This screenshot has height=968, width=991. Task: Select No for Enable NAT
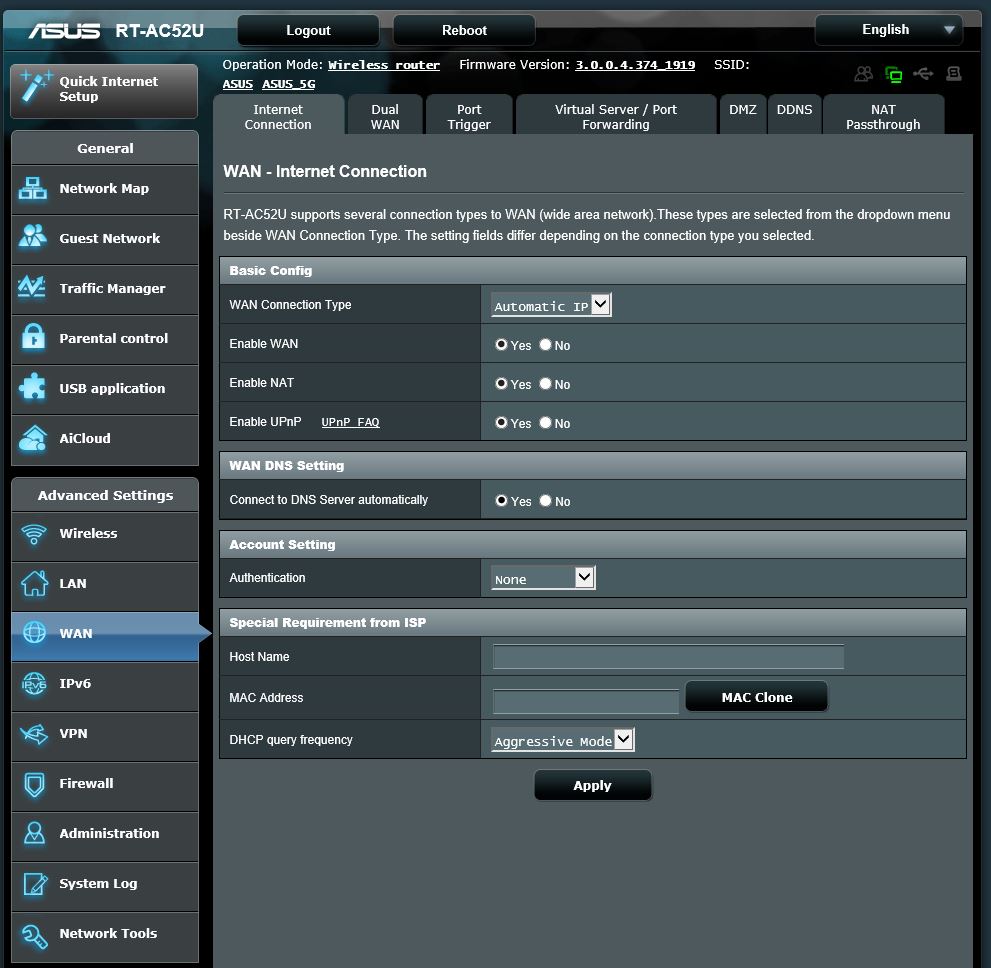click(x=545, y=384)
